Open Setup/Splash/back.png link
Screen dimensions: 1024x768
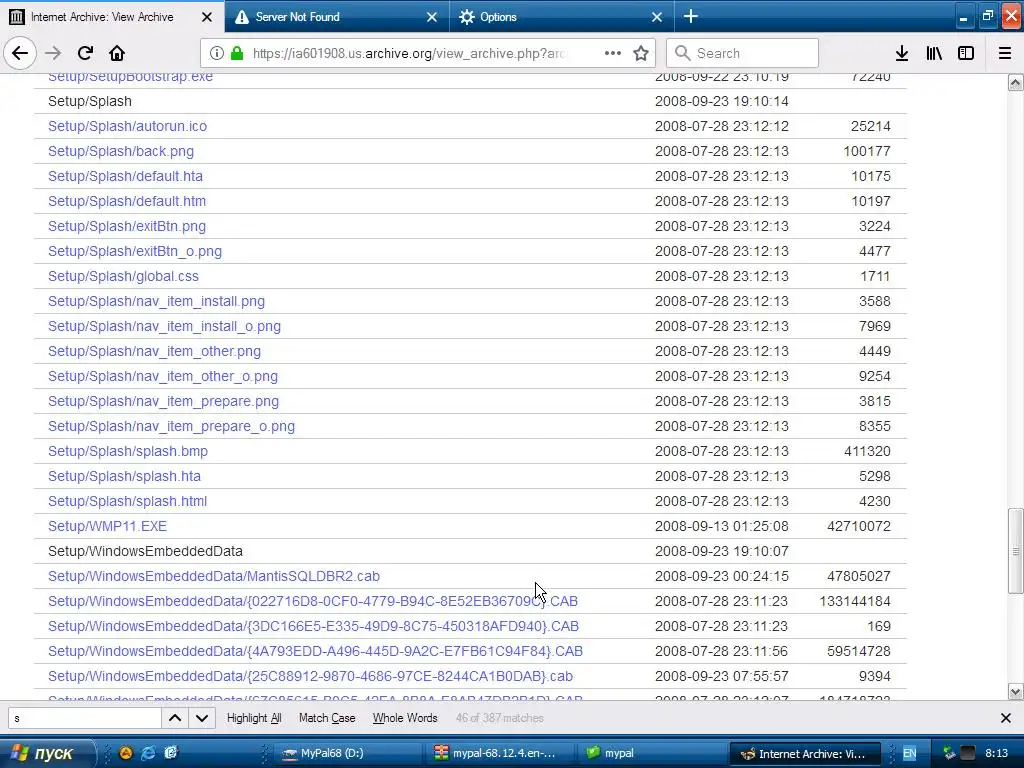pos(121,151)
